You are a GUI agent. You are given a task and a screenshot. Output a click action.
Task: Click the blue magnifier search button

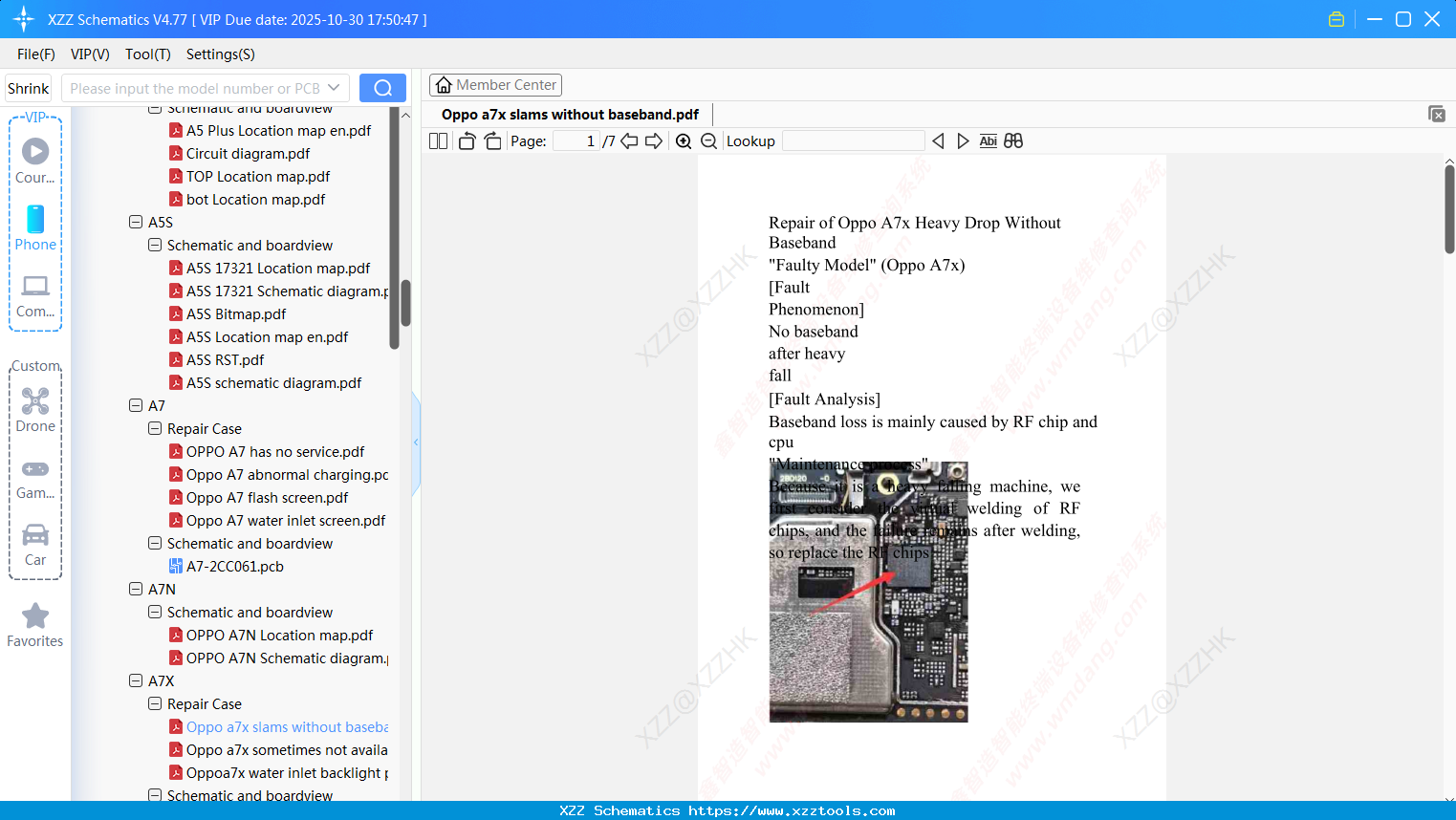pyautogui.click(x=382, y=88)
